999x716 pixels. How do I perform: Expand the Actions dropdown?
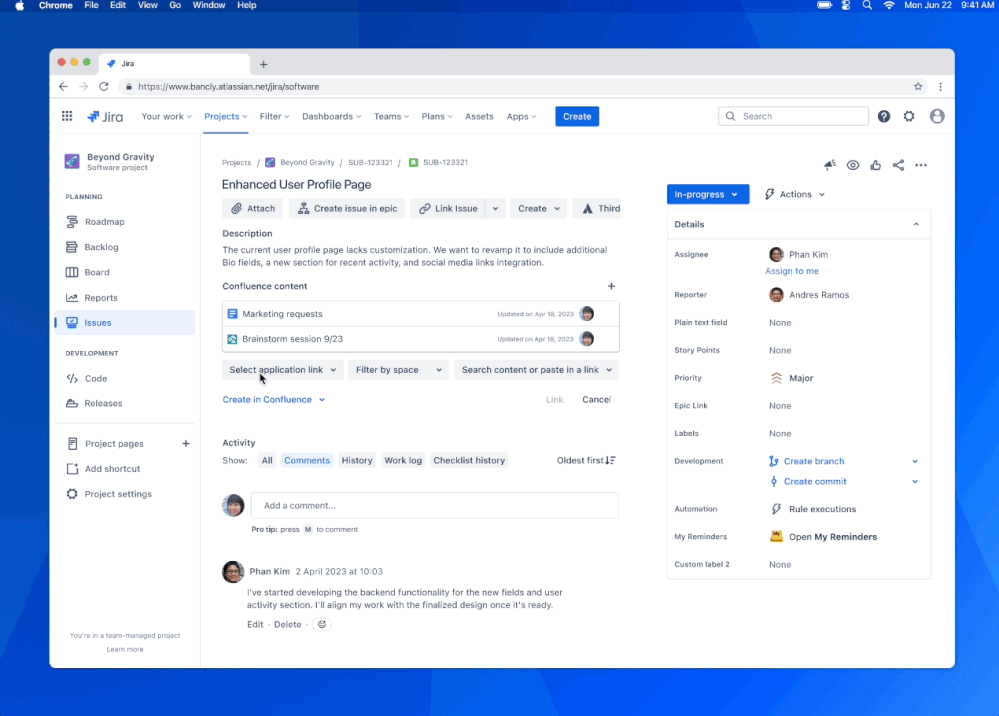point(793,193)
